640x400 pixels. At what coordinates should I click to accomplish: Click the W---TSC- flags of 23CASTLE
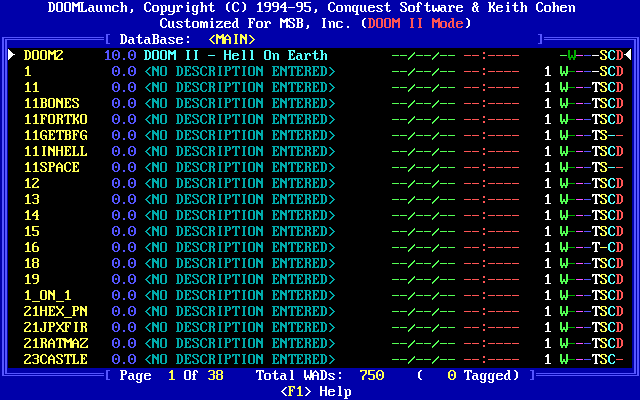592,359
